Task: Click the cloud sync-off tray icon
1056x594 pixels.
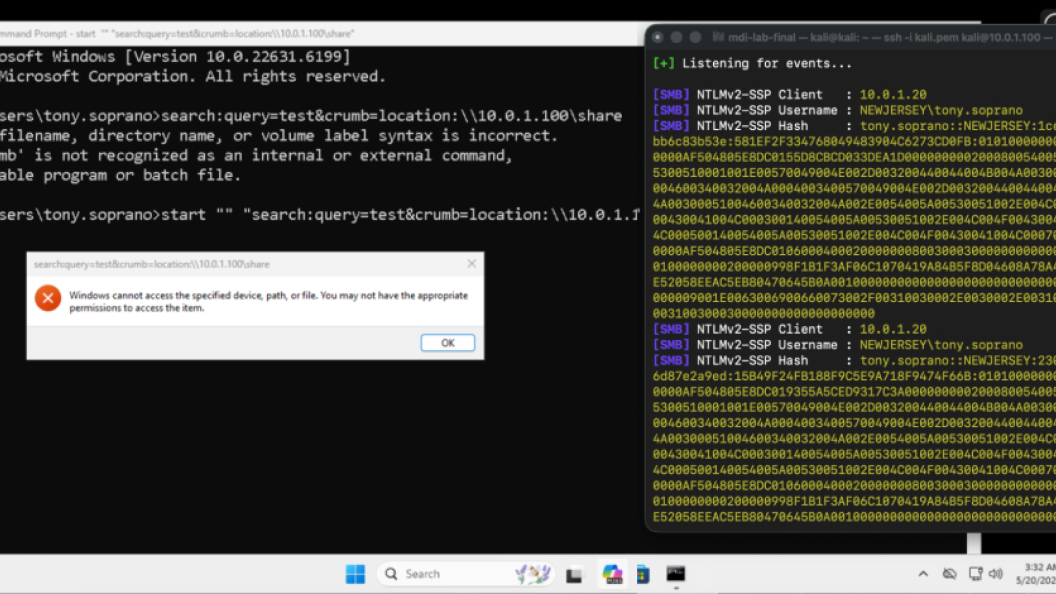Action: pos(950,574)
